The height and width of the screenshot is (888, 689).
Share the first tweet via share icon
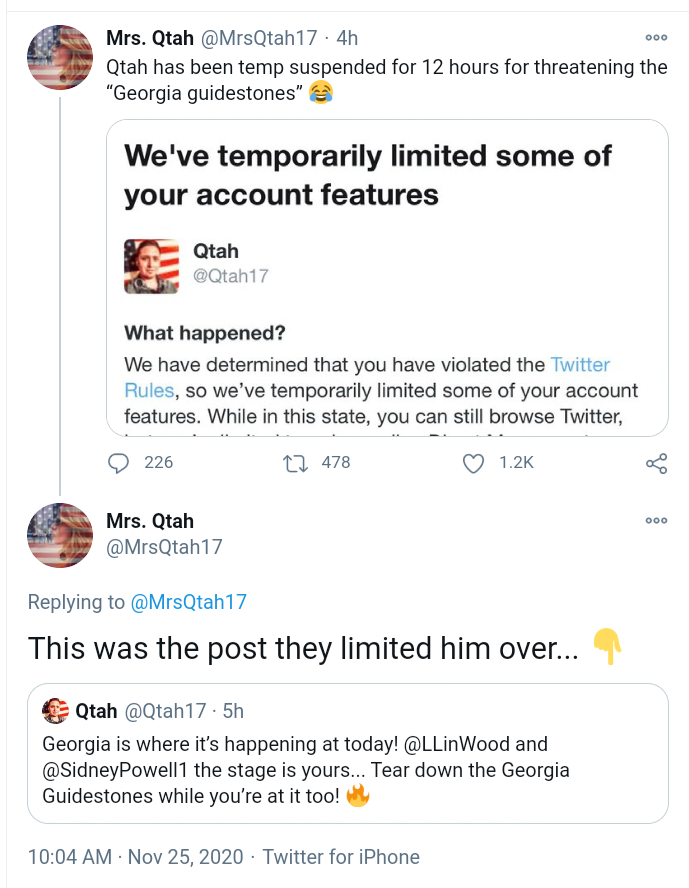tap(657, 463)
